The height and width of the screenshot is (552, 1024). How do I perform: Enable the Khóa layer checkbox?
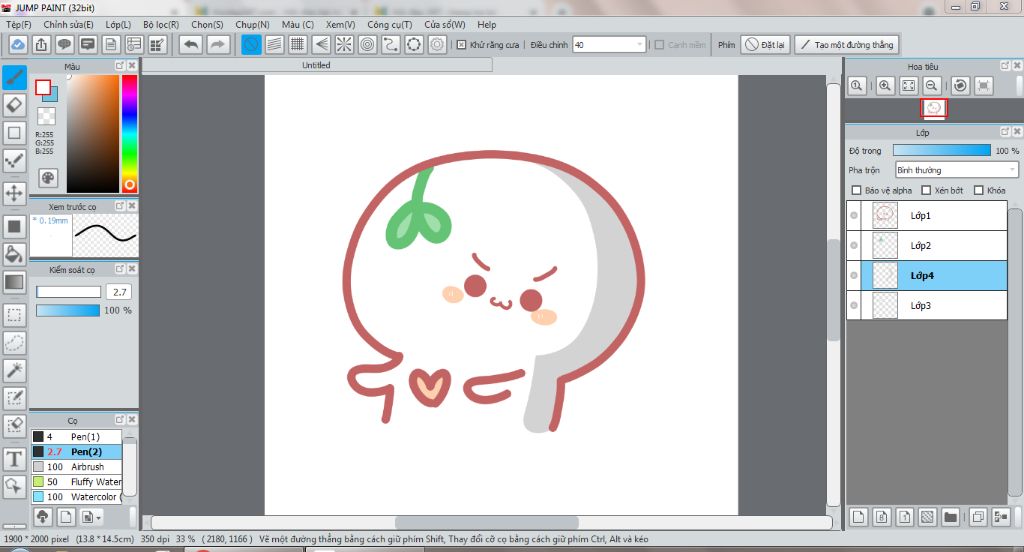coord(978,190)
